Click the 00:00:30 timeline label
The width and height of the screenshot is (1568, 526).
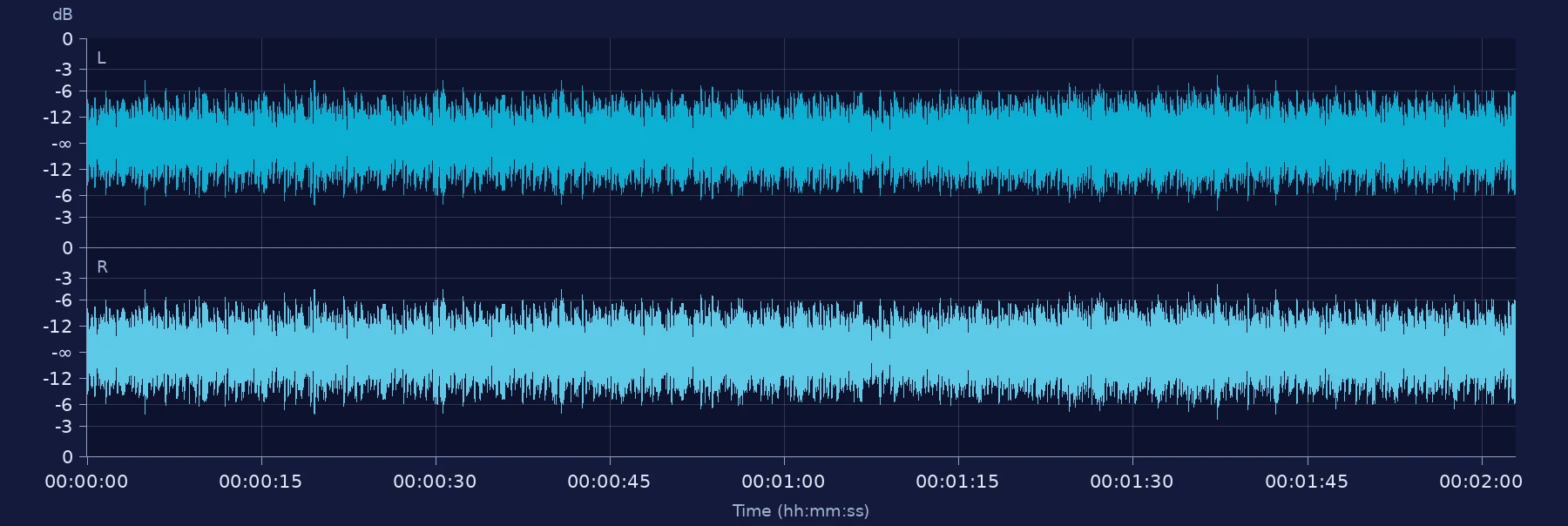(x=435, y=482)
